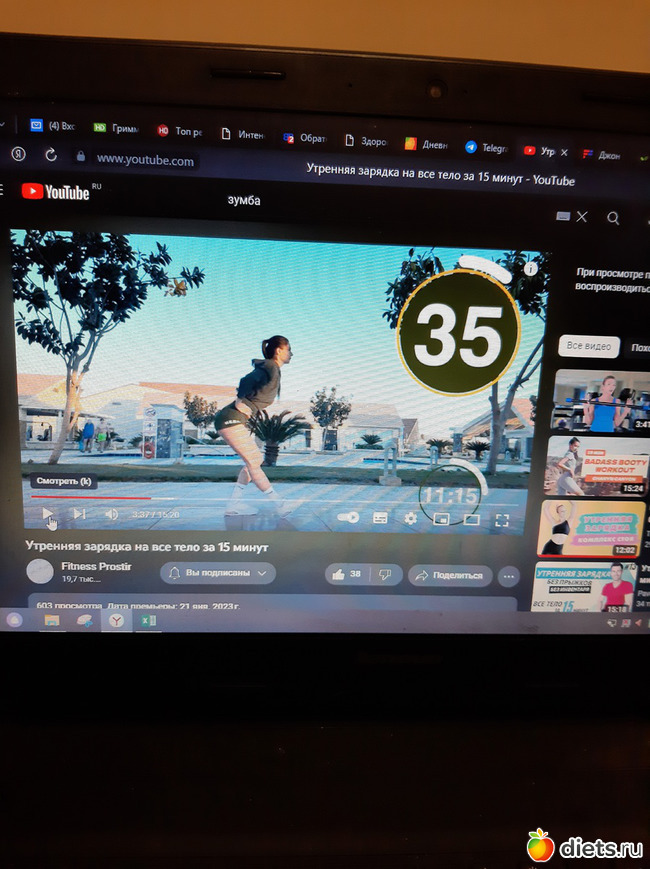
Task: Click the Поделиться share button
Action: click(450, 575)
